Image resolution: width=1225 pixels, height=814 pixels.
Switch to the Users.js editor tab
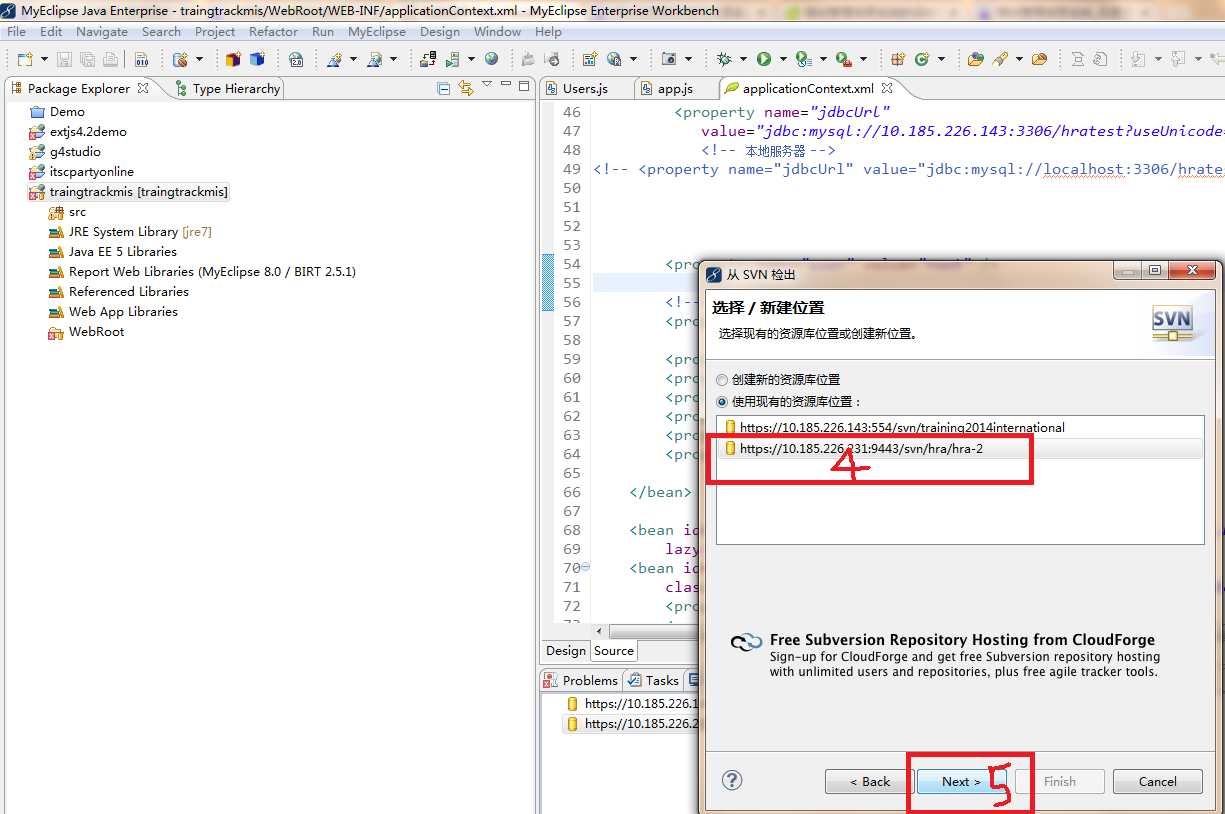coord(585,88)
